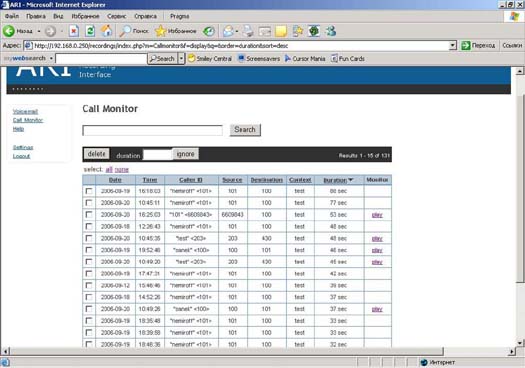Check the box for the 16:18:03 call
This screenshot has width=525, height=368.
click(89, 191)
